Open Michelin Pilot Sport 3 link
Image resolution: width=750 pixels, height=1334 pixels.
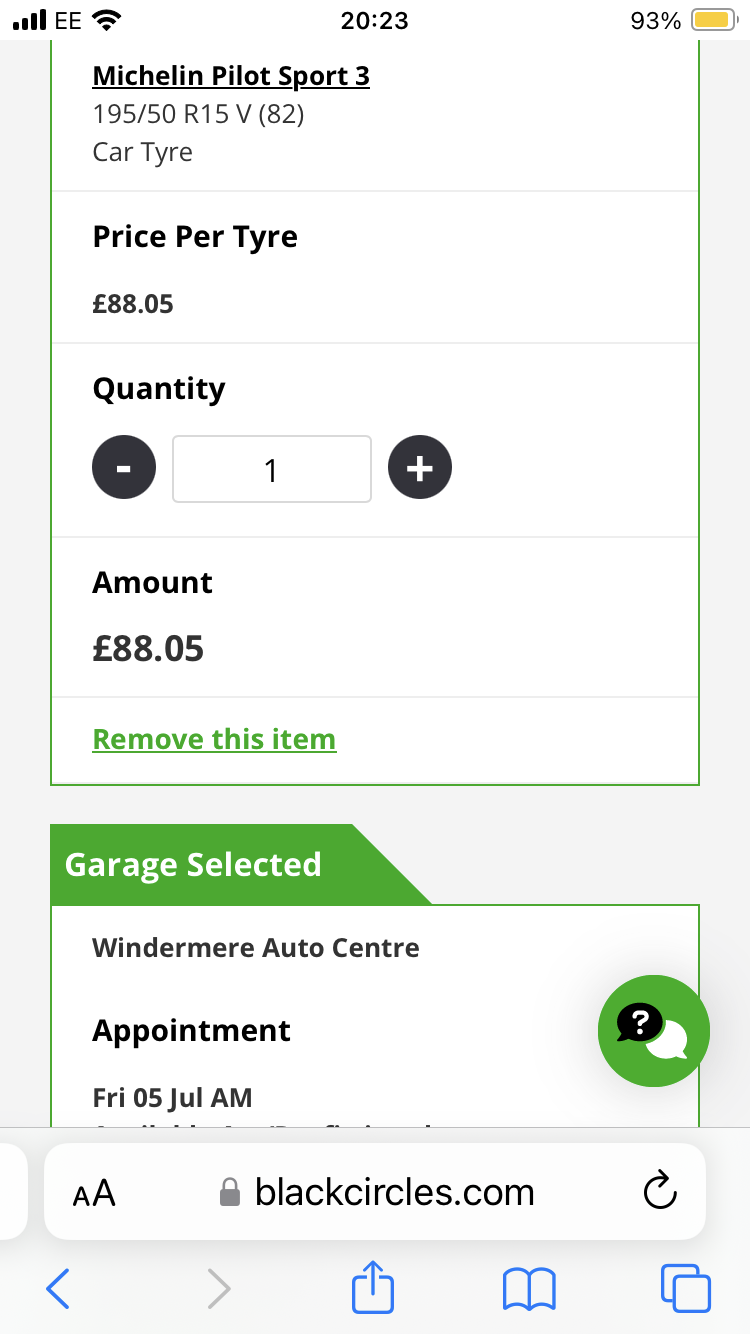[231, 75]
